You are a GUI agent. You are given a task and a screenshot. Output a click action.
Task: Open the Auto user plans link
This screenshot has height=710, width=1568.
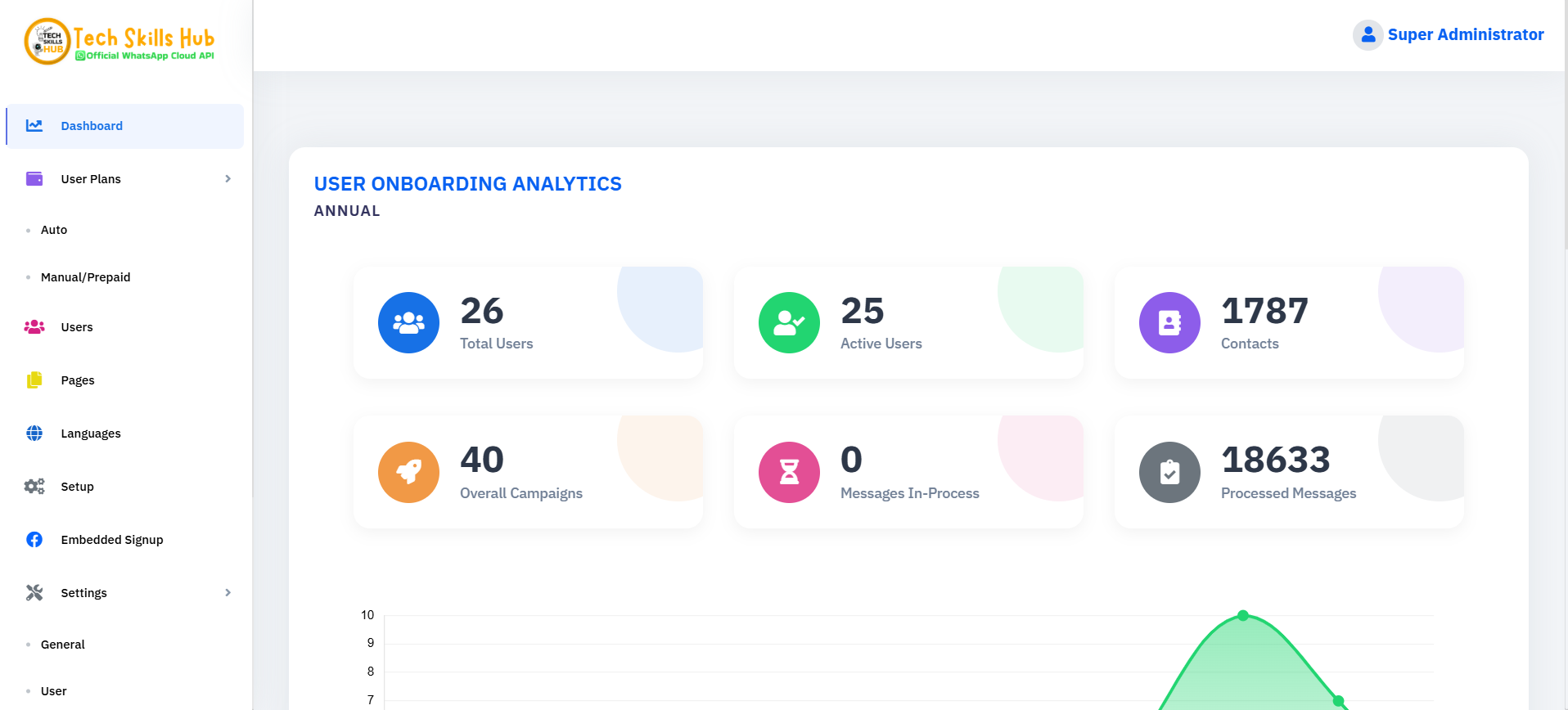click(54, 230)
